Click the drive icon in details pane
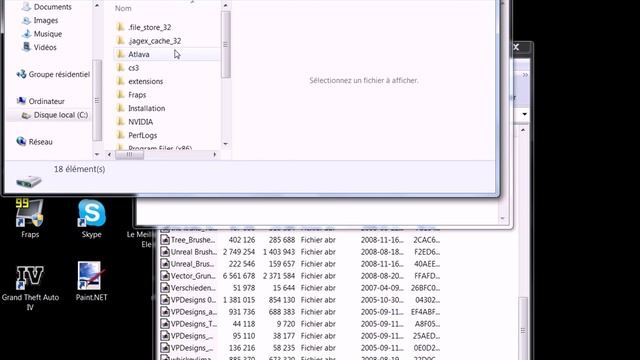This screenshot has width=640, height=360. tap(29, 181)
